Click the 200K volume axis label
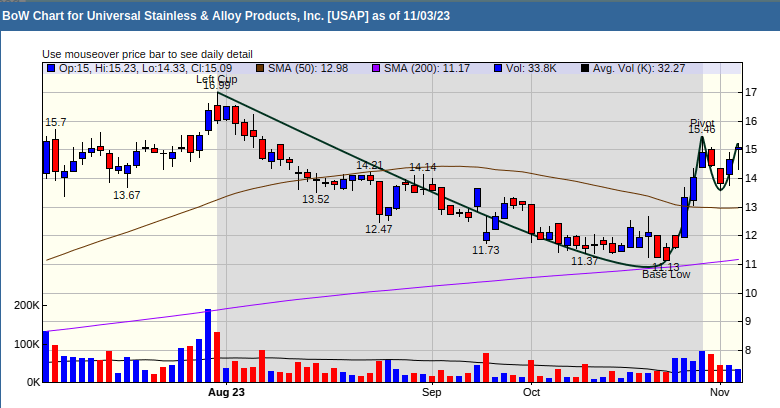 (x=27, y=306)
